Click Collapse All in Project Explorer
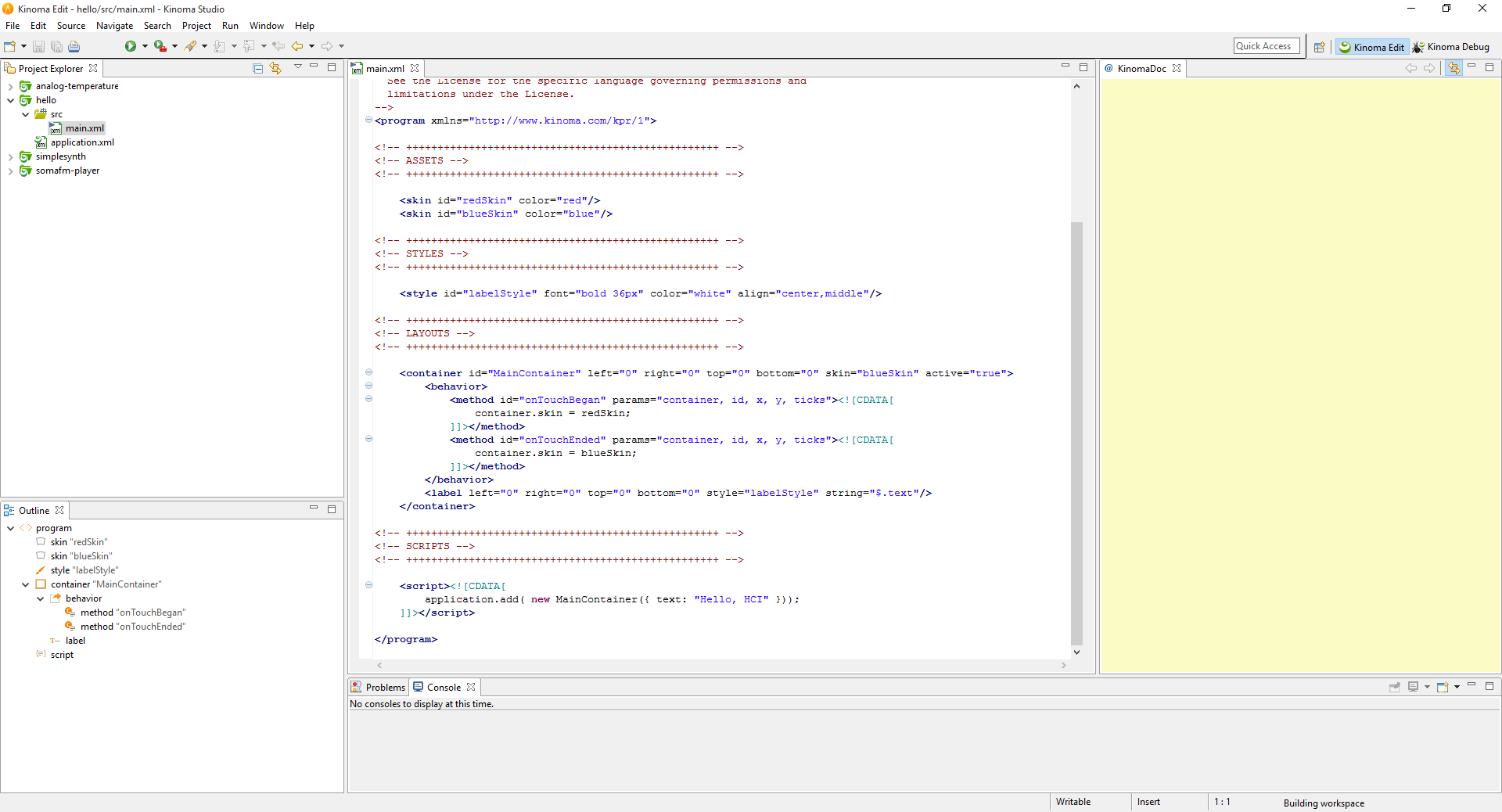 pyautogui.click(x=258, y=69)
